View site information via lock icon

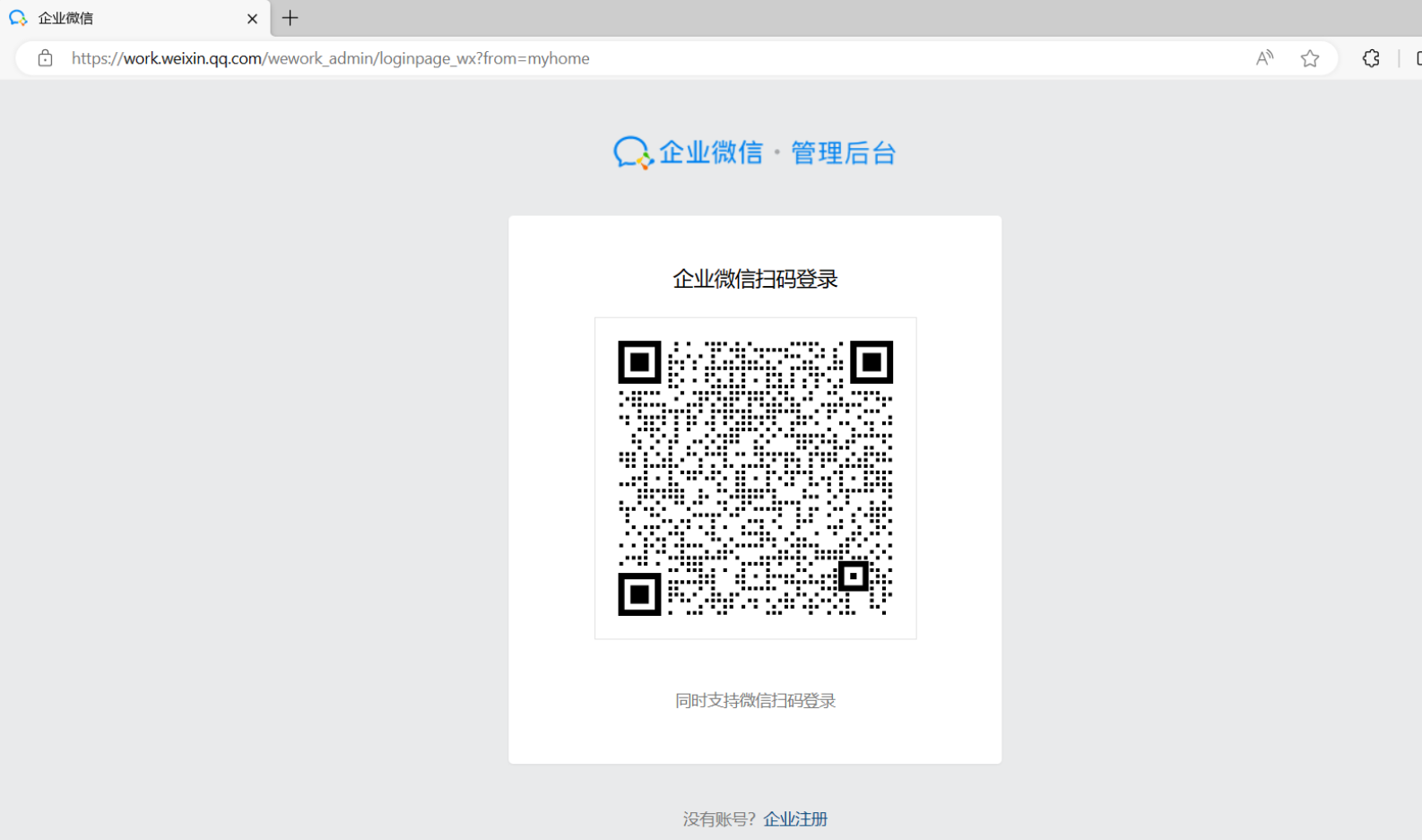click(45, 58)
